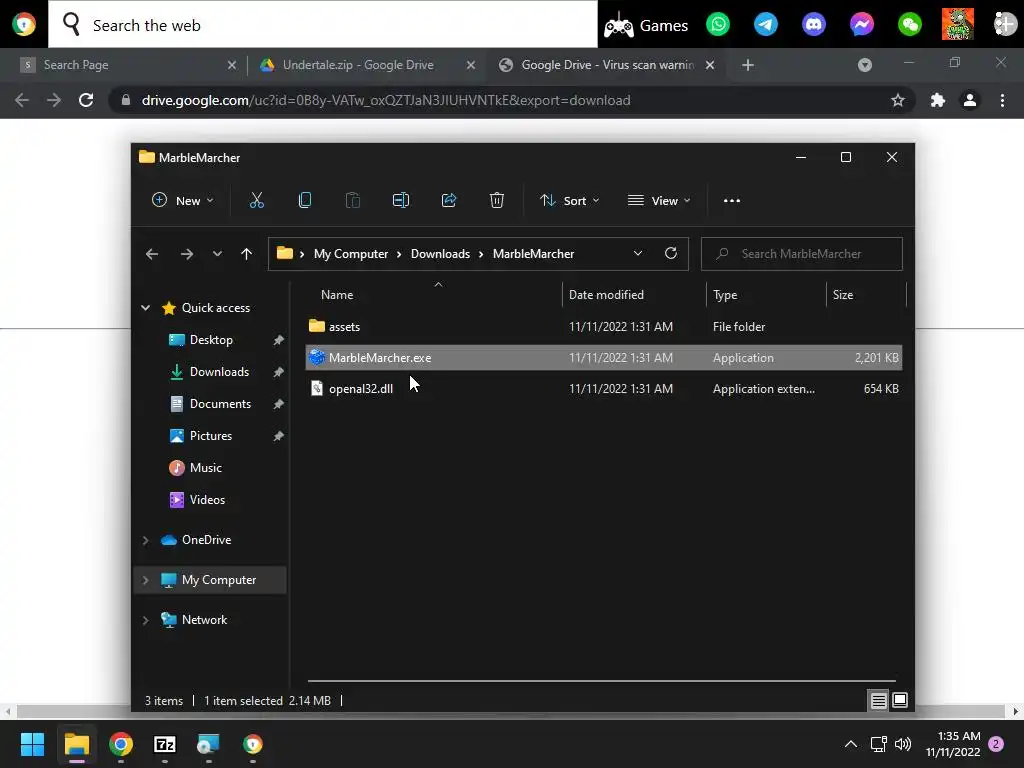
Task: Sort by the Size column header
Action: tap(842, 295)
